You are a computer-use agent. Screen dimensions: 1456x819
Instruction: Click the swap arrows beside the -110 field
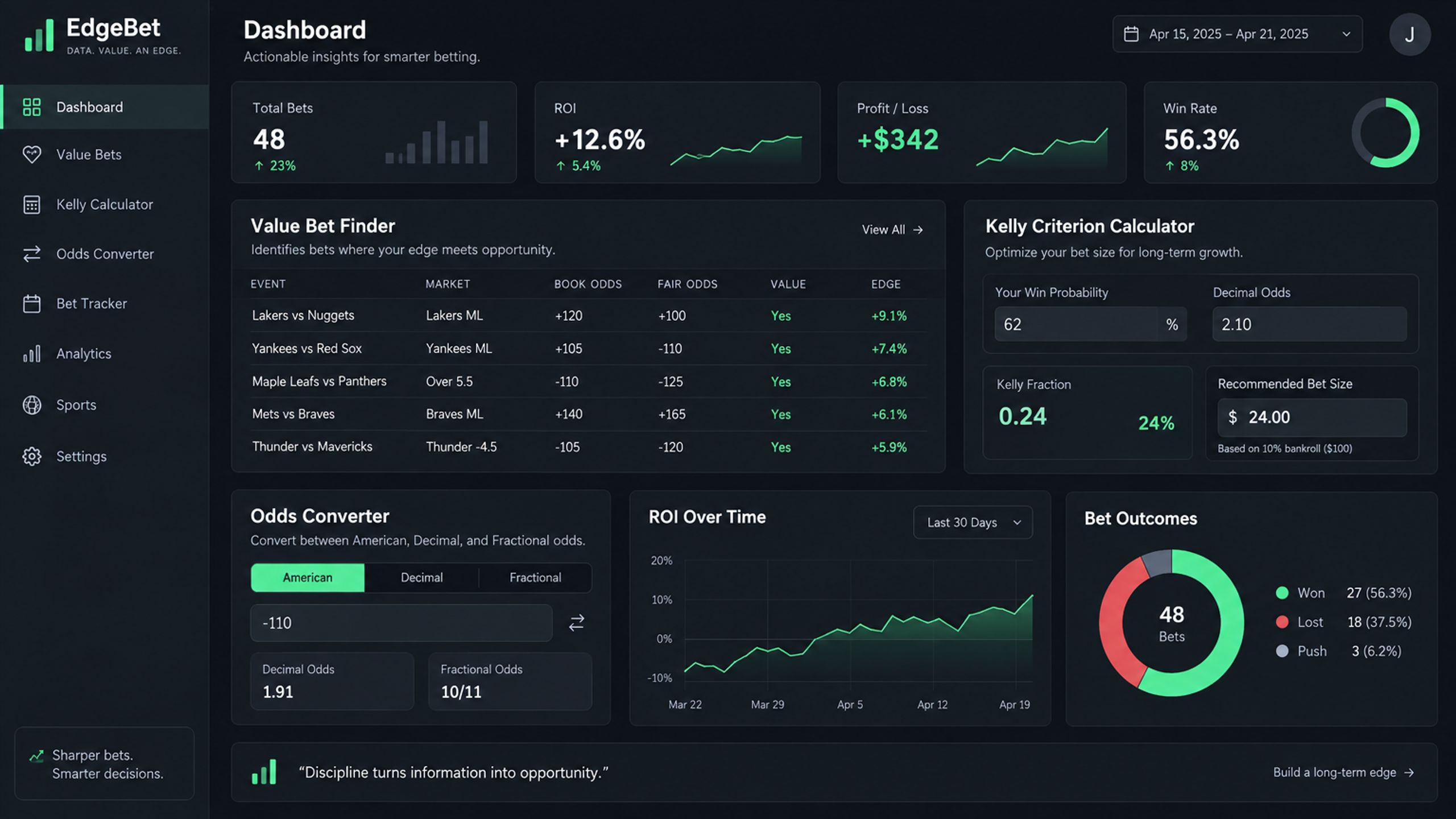coord(577,623)
